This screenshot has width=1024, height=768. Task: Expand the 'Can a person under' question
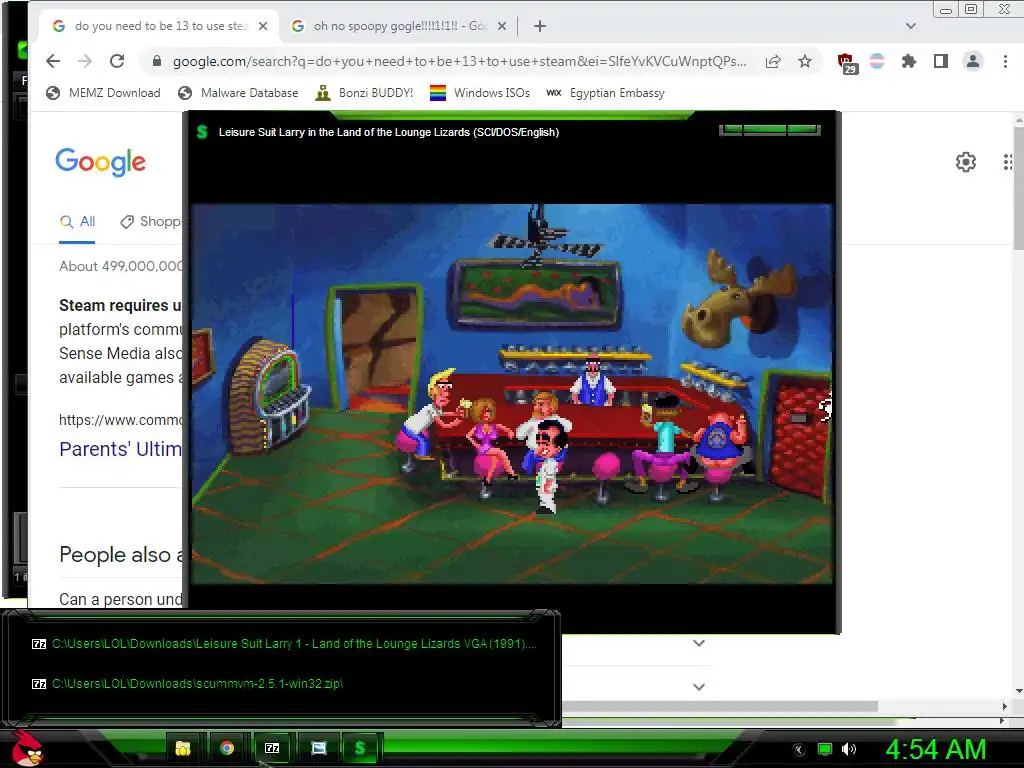tap(120, 599)
